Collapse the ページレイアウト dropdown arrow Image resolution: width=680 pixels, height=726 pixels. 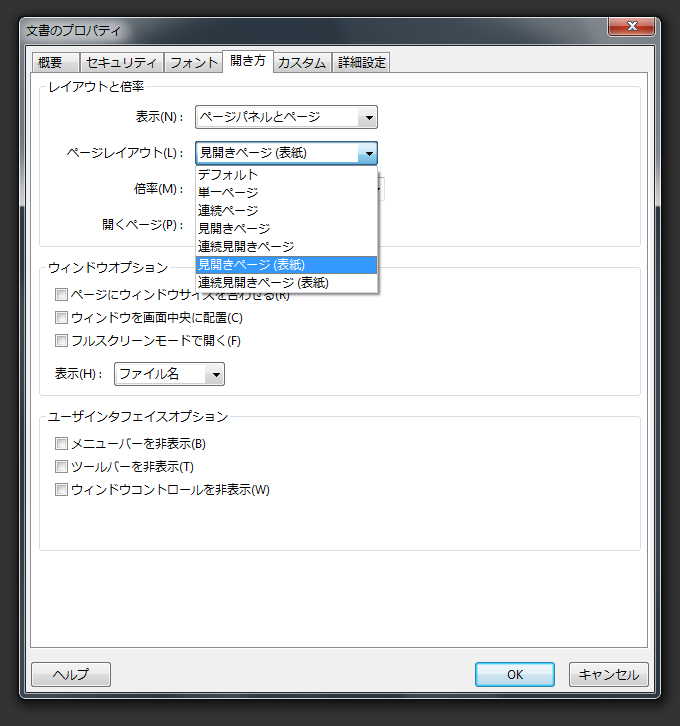point(368,153)
